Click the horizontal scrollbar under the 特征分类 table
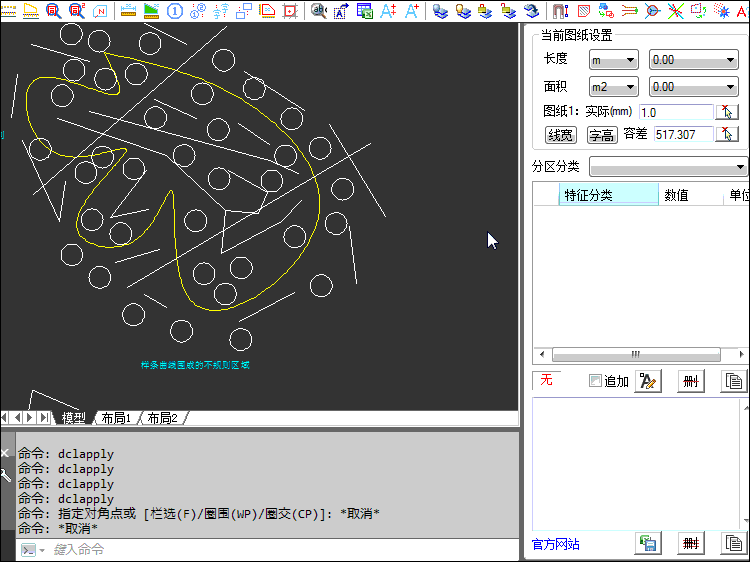This screenshot has height=562, width=750. coord(635,355)
